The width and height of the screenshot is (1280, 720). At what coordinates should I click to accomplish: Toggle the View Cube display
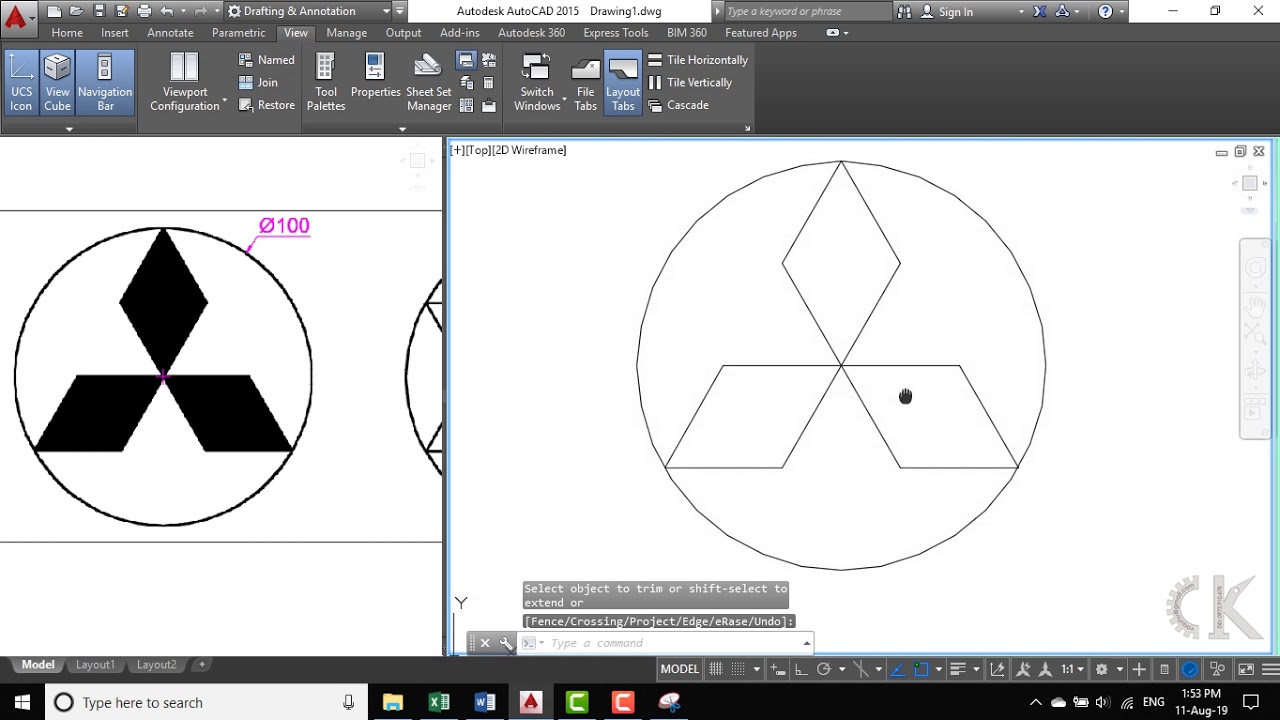57,83
